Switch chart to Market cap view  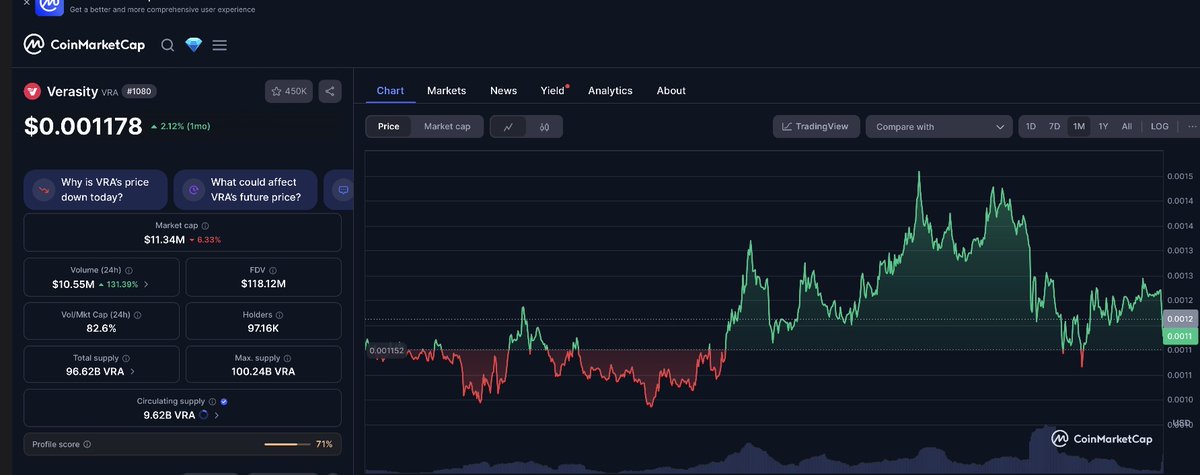pos(447,127)
